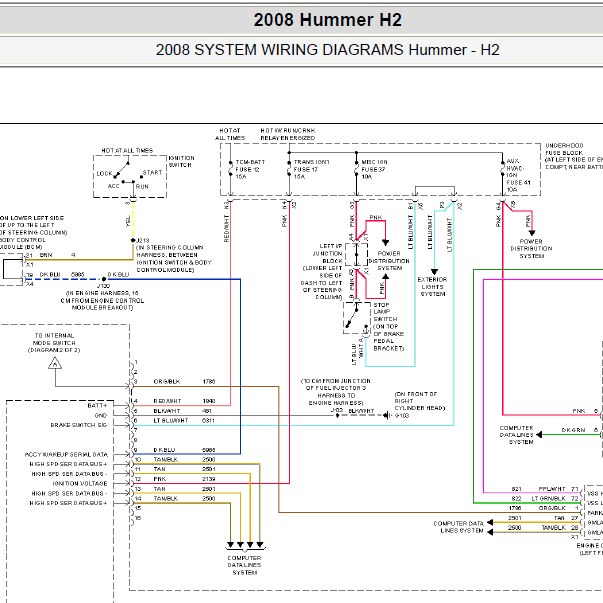The image size is (603, 603).
Task: Click the 'BATT+' terminal label
Action: pyautogui.click(x=97, y=405)
